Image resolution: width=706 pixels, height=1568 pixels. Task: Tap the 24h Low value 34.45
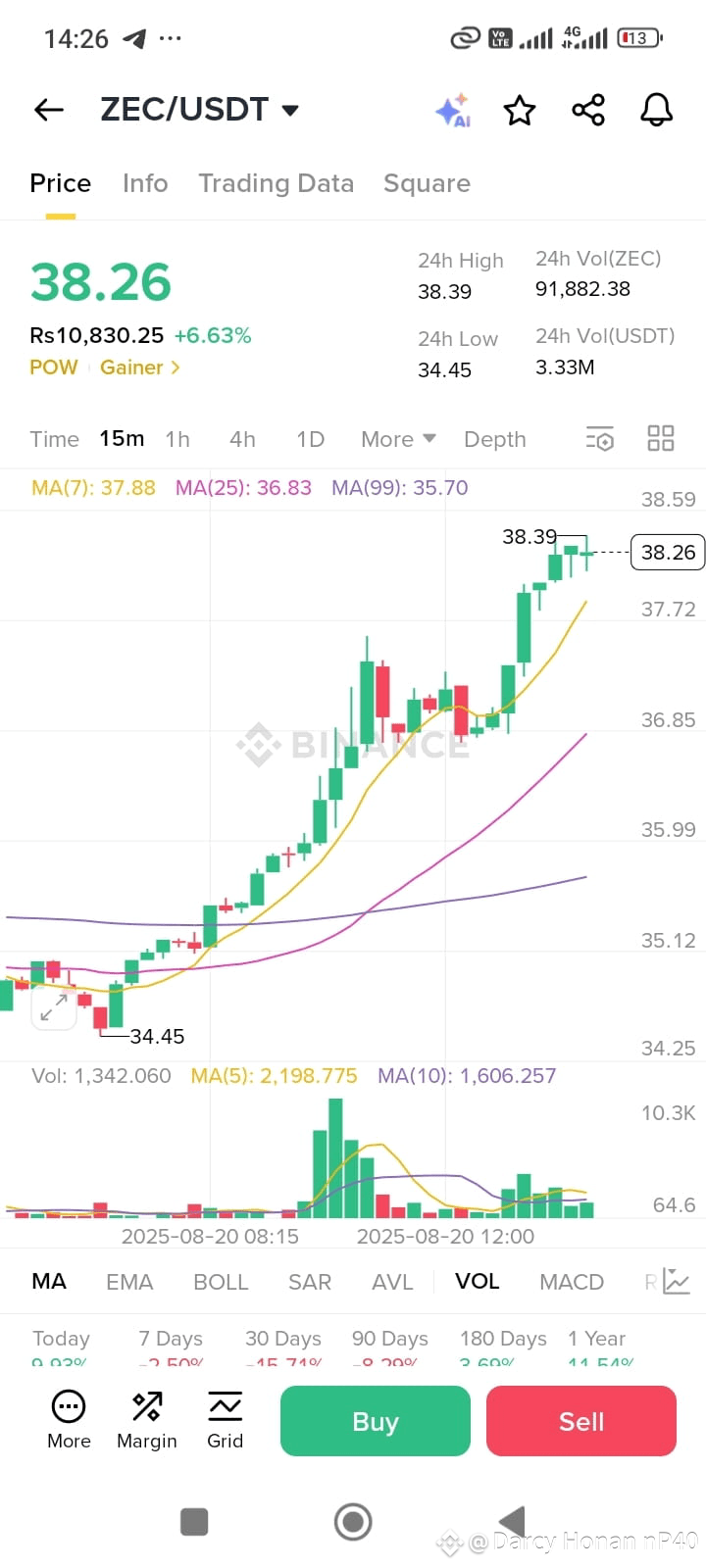click(x=444, y=370)
